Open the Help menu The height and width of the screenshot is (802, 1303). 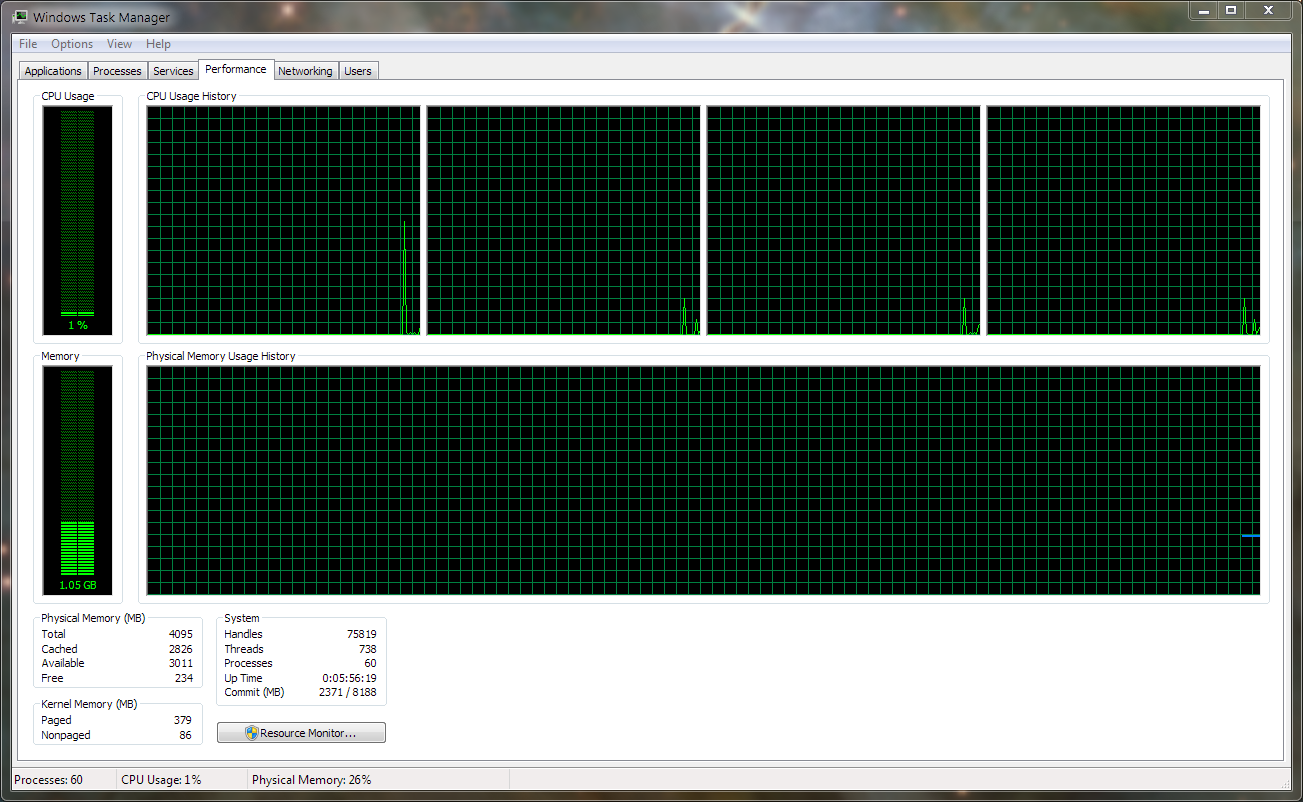[158, 44]
